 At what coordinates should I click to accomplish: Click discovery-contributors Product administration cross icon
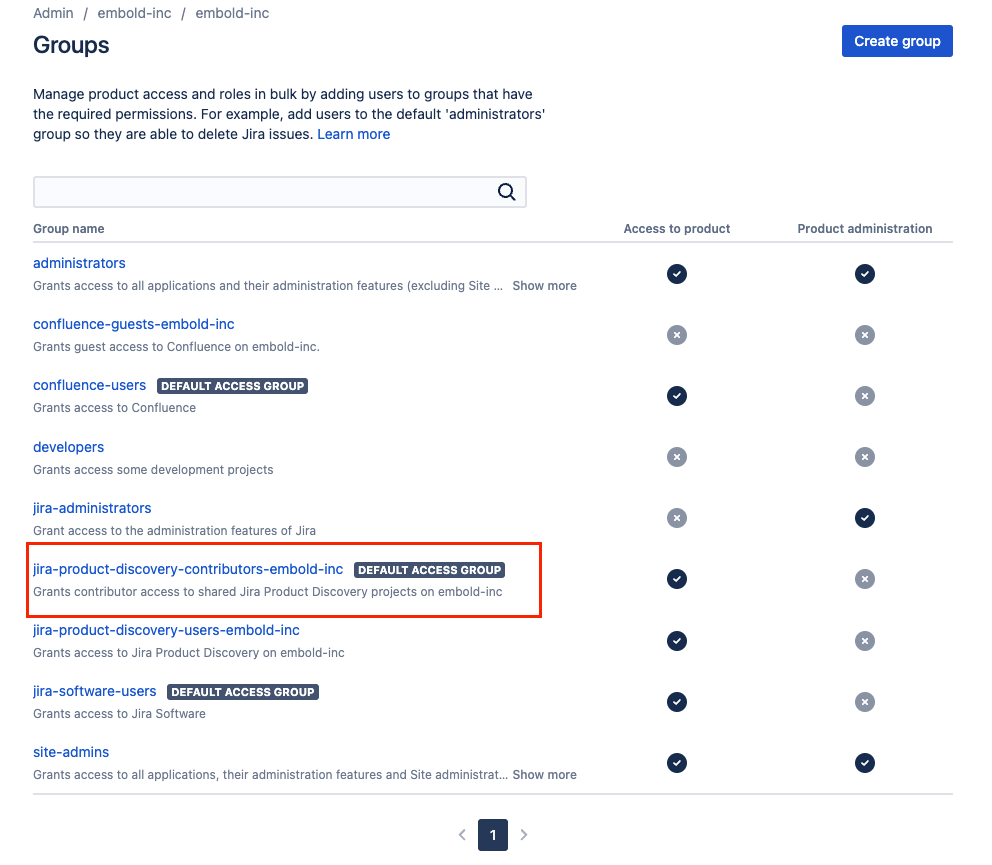(x=864, y=579)
